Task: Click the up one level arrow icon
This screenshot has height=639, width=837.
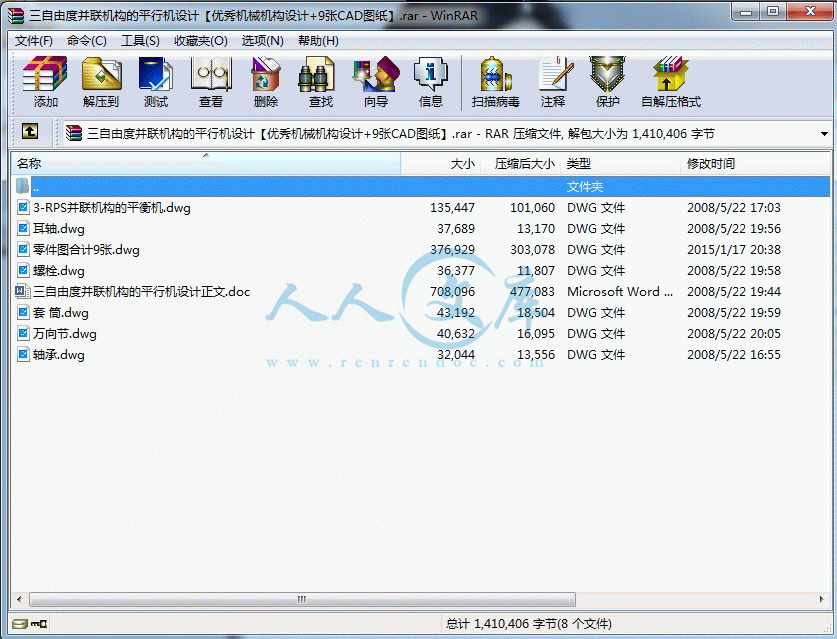Action: [x=30, y=131]
